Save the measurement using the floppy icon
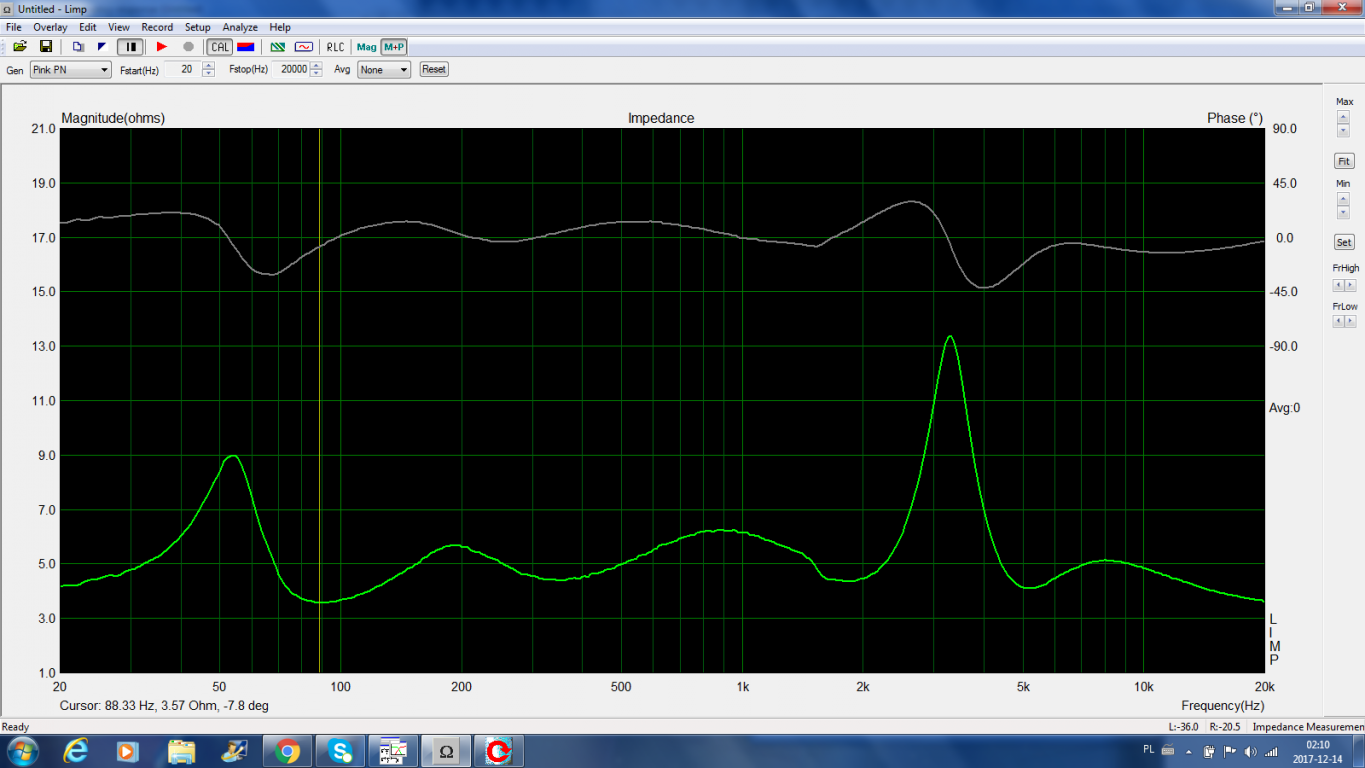This screenshot has width=1365, height=768. click(46, 47)
